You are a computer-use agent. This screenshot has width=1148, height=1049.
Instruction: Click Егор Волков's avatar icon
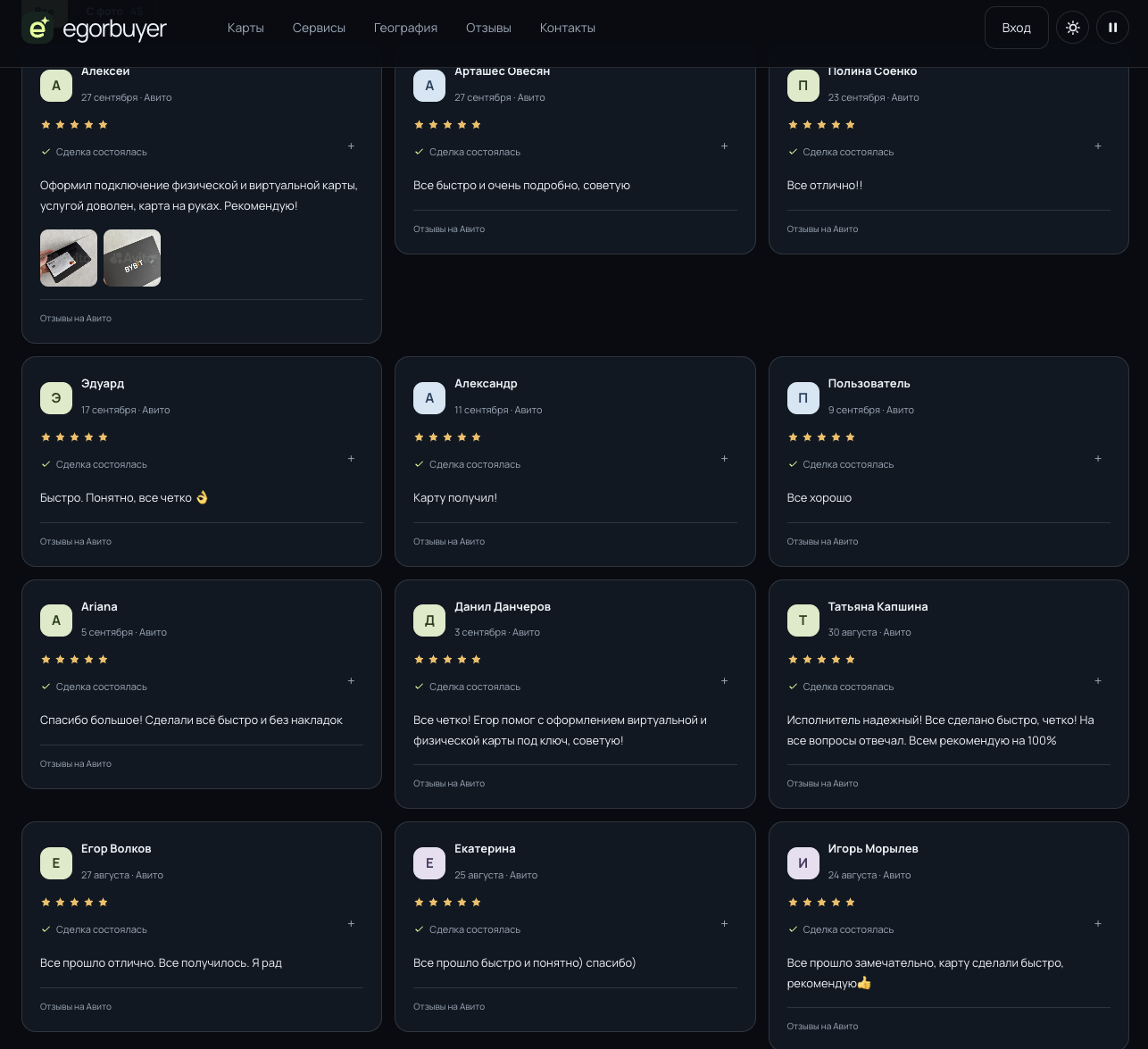click(x=56, y=862)
